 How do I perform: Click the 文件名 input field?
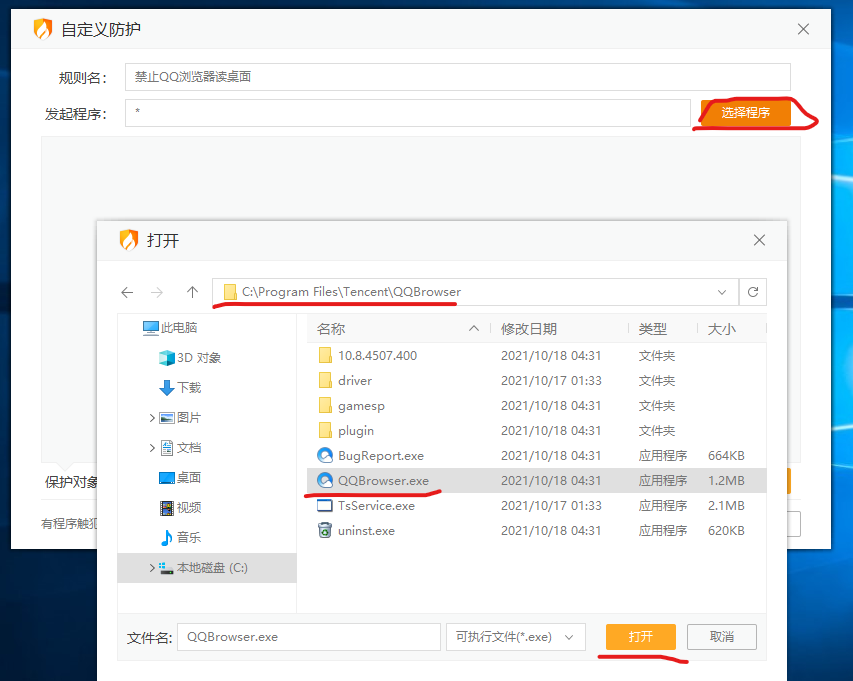pos(308,637)
